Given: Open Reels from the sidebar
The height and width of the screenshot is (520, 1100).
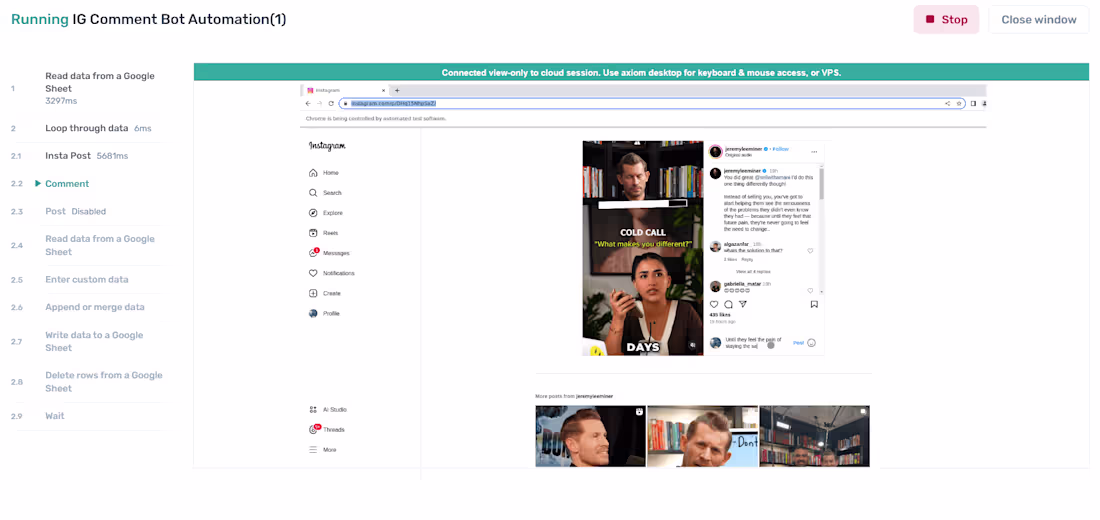Looking at the screenshot, I should (313, 233).
